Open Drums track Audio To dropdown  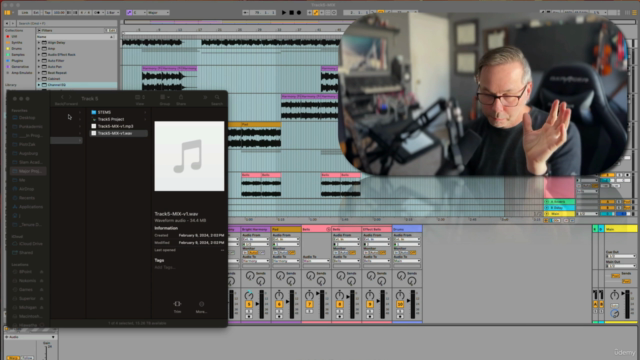pos(407,261)
